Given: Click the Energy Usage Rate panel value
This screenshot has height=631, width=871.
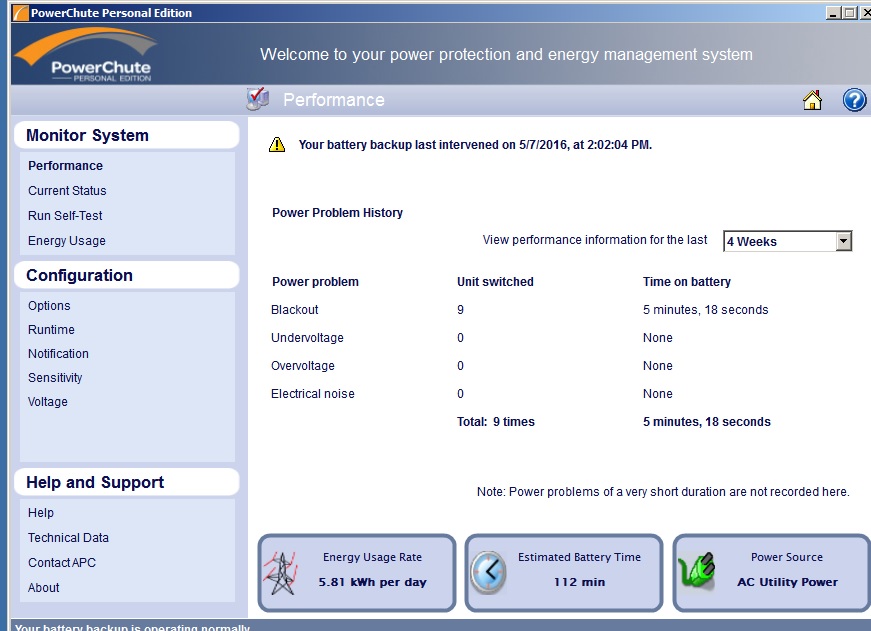Looking at the screenshot, I should coord(372,582).
